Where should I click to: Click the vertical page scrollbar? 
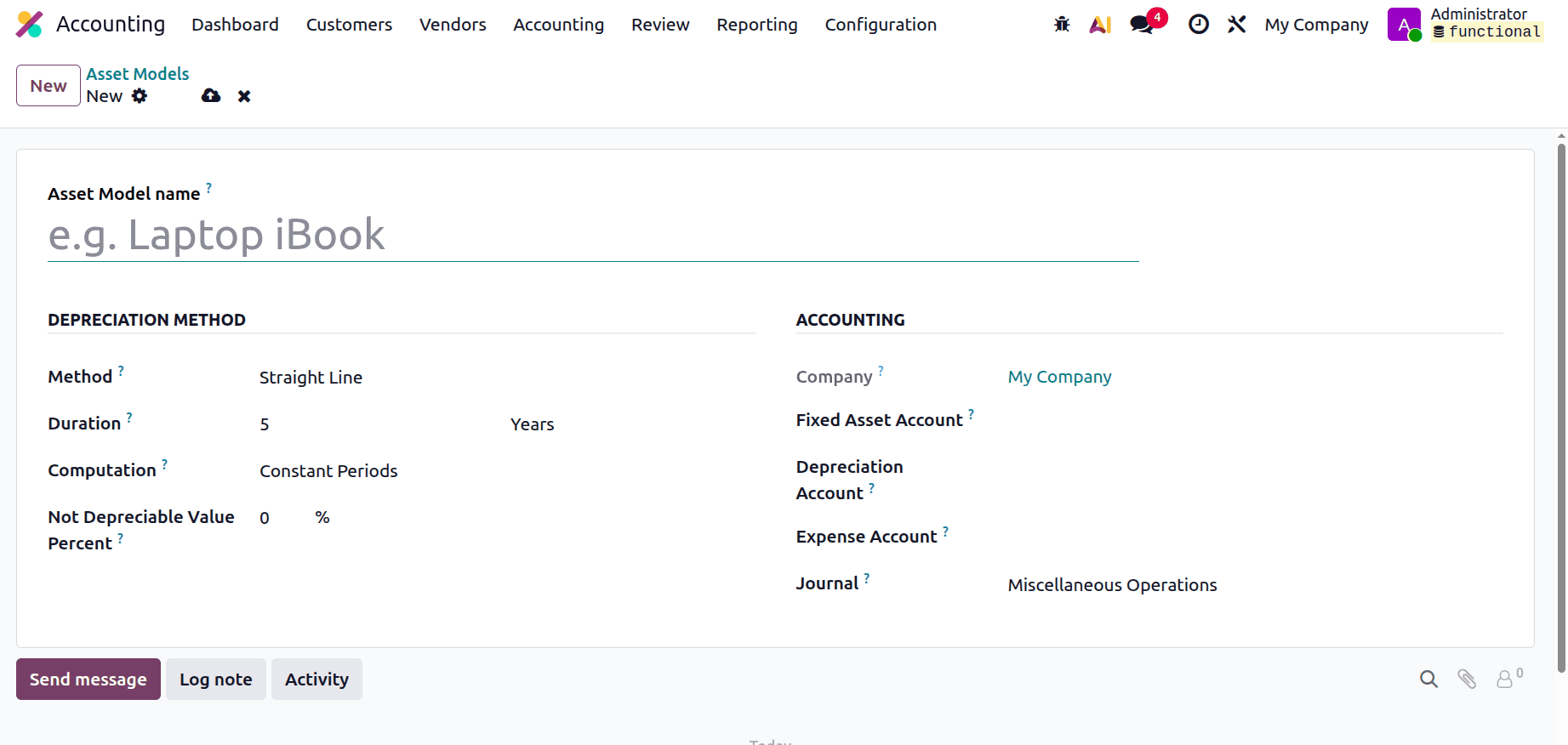(x=1561, y=408)
